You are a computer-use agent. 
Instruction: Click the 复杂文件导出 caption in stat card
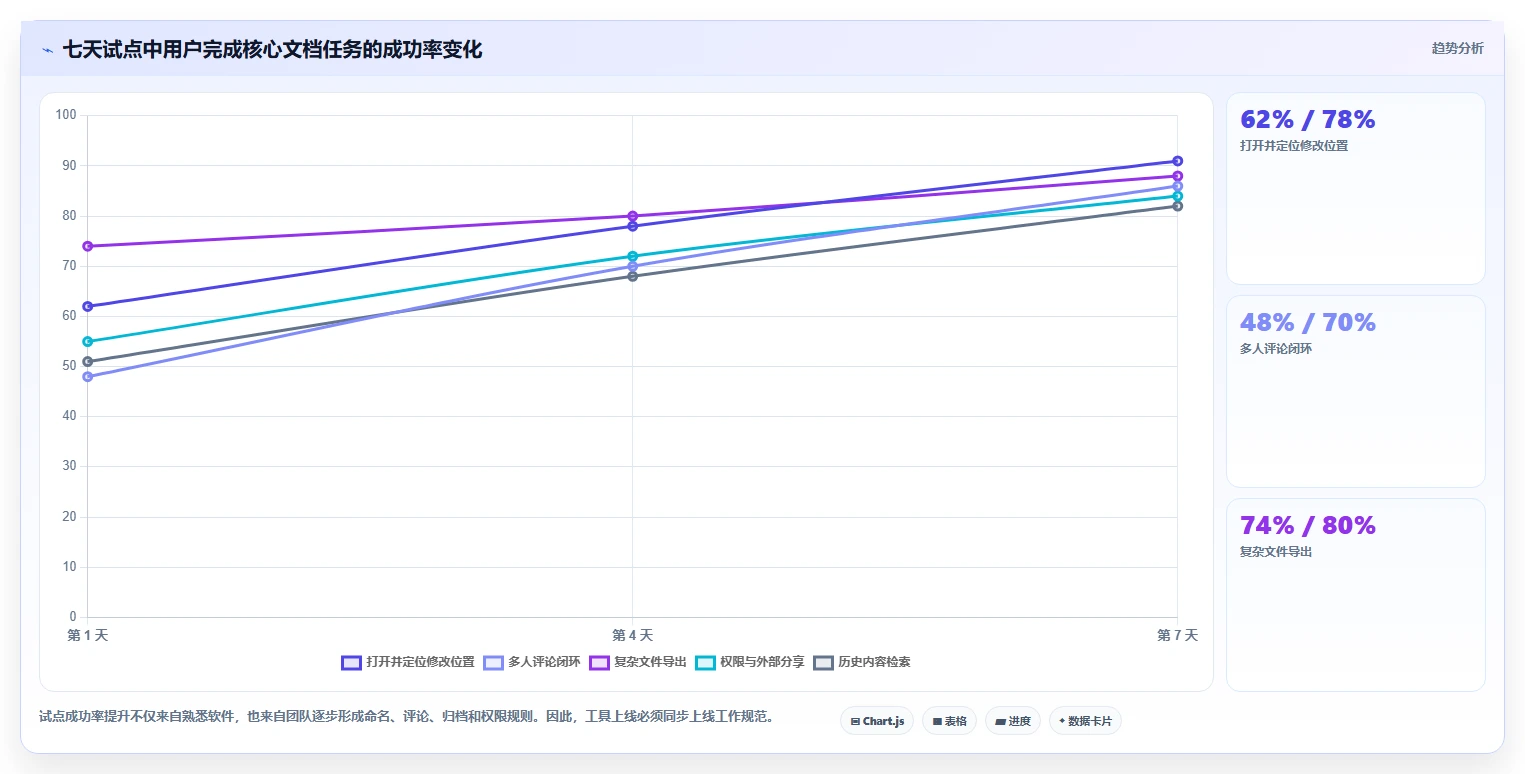1276,552
